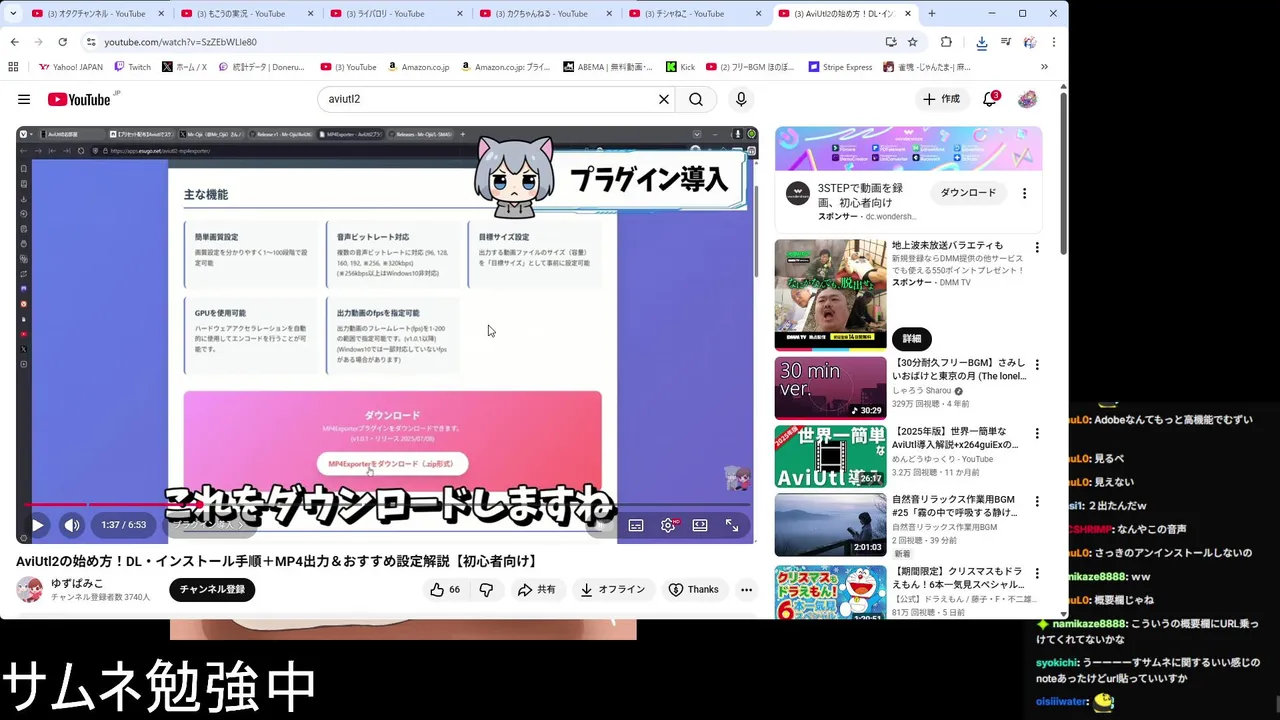Open the ホーム / X bookmark

click(184, 67)
